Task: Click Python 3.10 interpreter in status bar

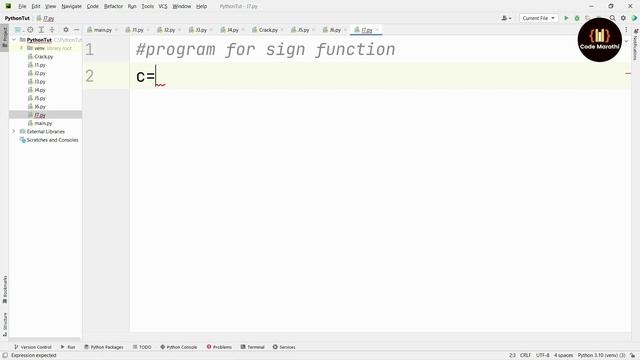Action: [x=601, y=356]
